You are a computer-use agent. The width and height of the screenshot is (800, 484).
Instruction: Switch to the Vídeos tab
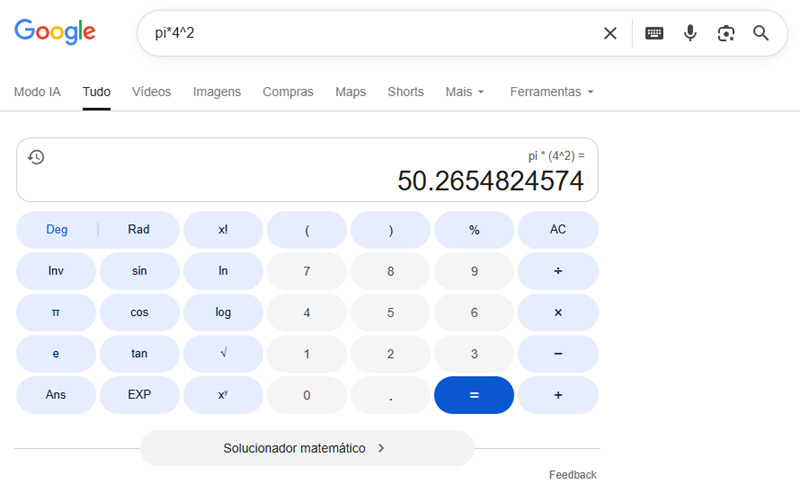pyautogui.click(x=152, y=92)
